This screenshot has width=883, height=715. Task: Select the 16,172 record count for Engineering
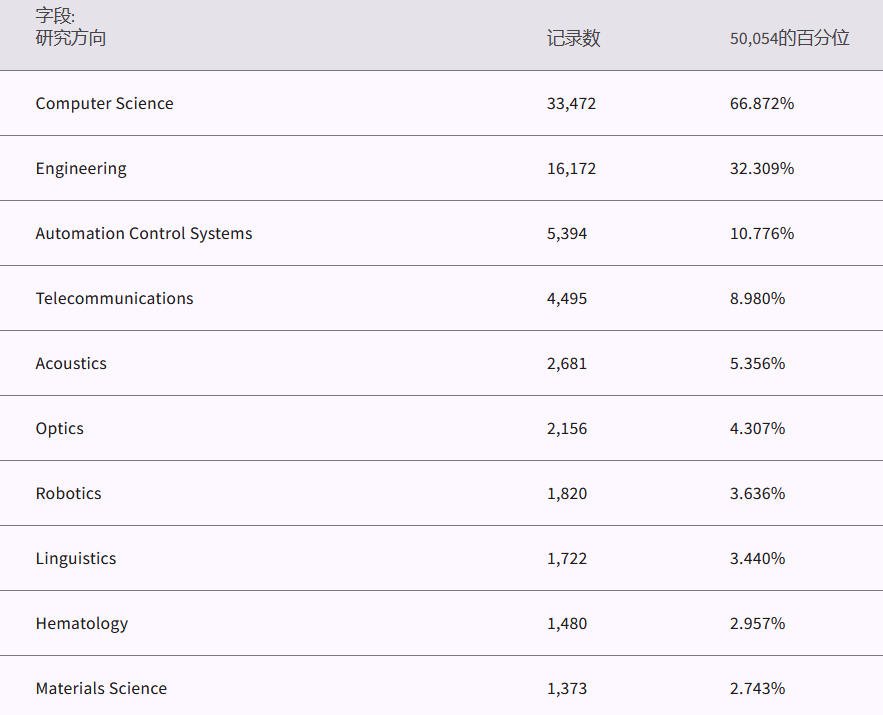pyautogui.click(x=571, y=169)
